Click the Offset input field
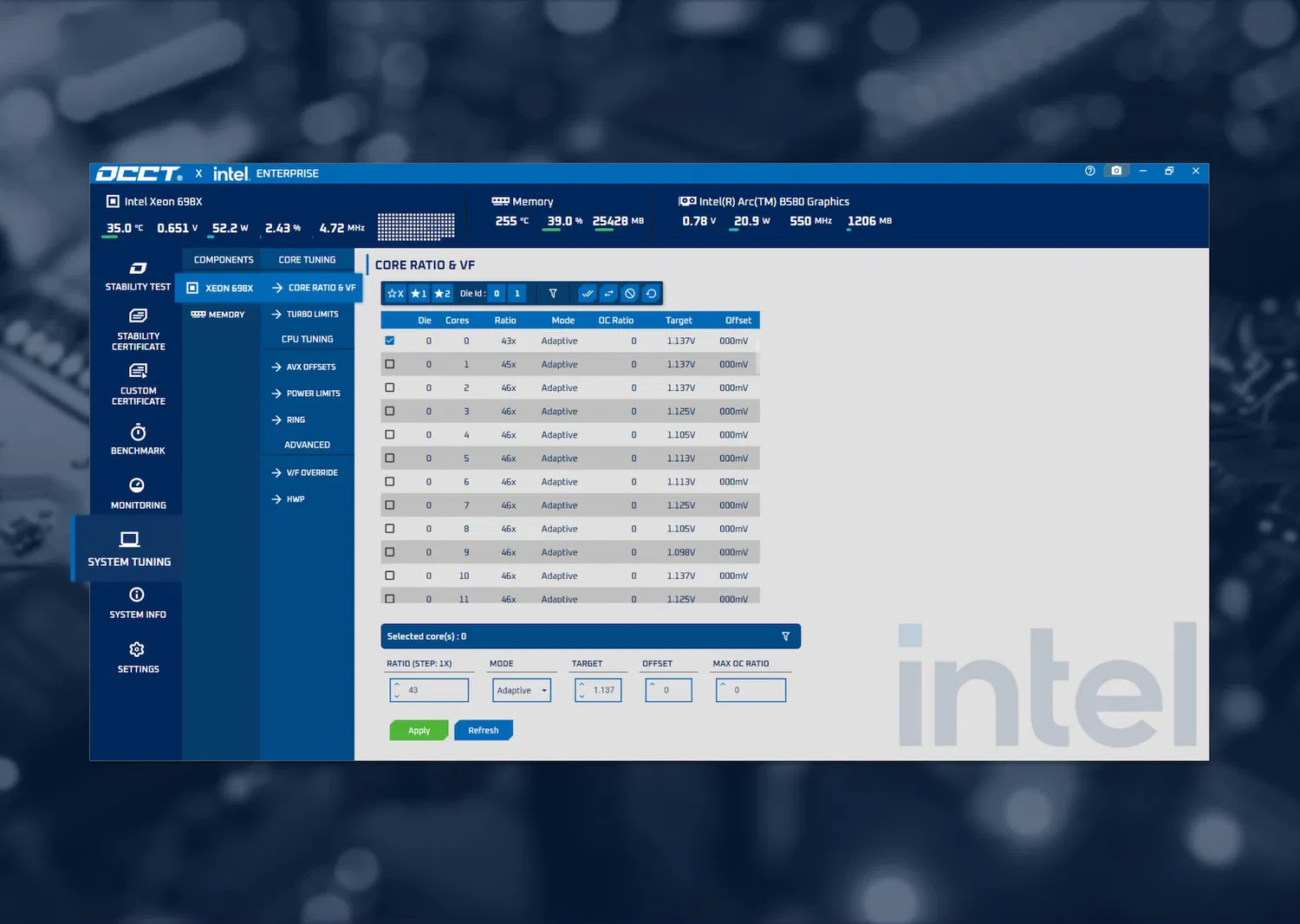Image resolution: width=1300 pixels, height=924 pixels. [668, 691]
